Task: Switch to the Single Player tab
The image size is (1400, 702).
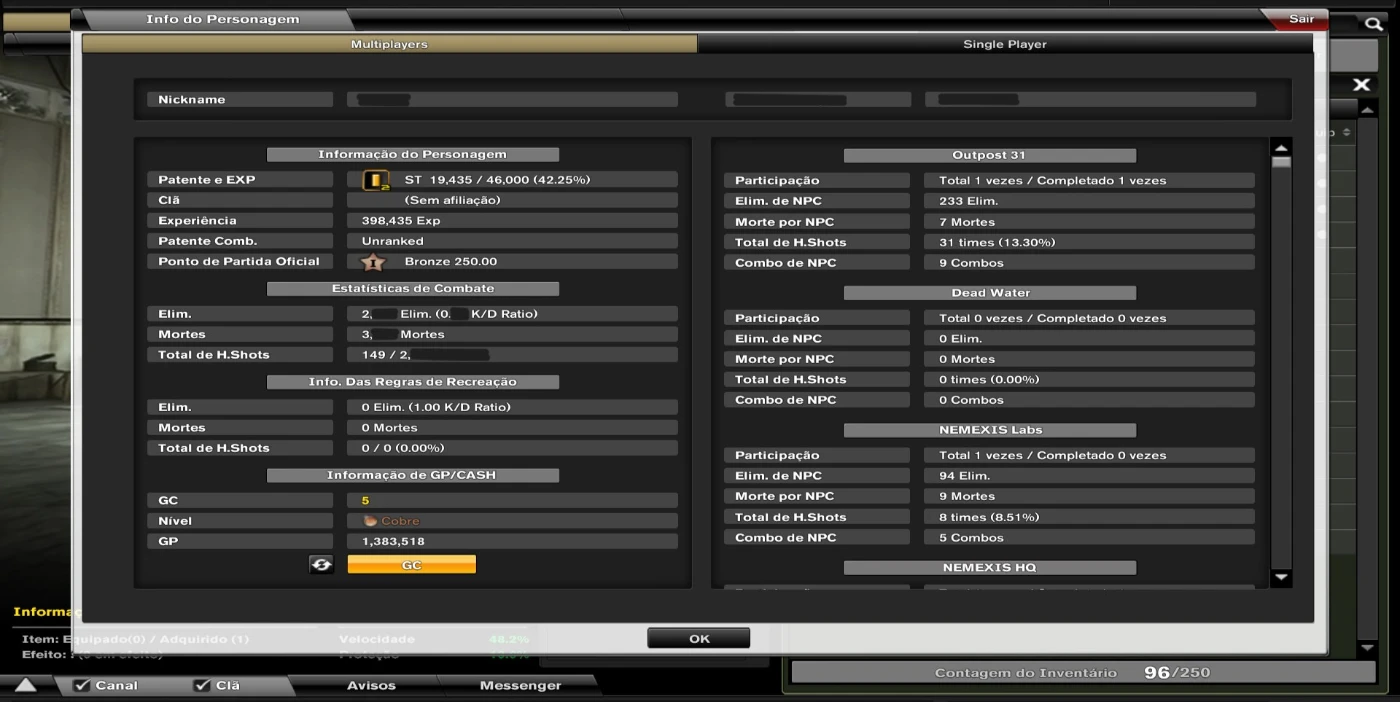Action: [x=1004, y=44]
